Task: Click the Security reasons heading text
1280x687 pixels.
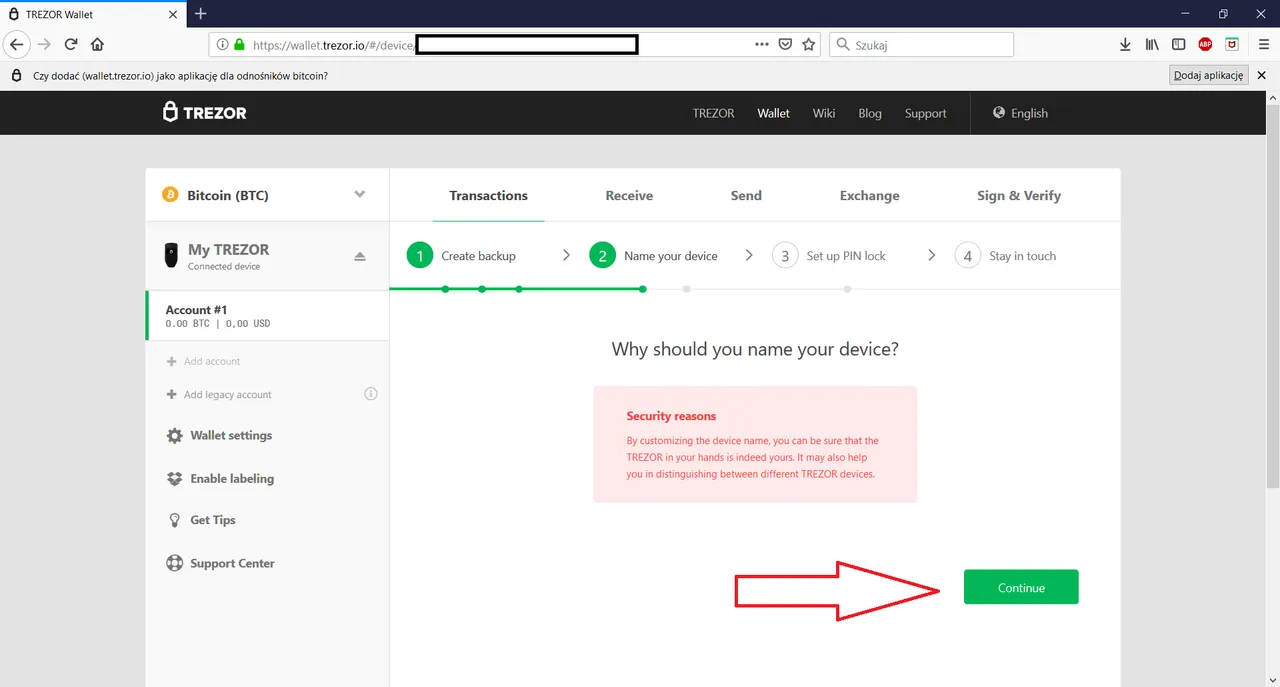Action: point(671,416)
